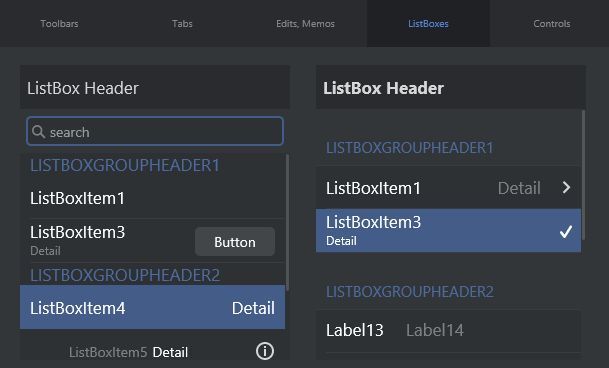Click the Button in ListBoxItem3 row

pyautogui.click(x=235, y=242)
